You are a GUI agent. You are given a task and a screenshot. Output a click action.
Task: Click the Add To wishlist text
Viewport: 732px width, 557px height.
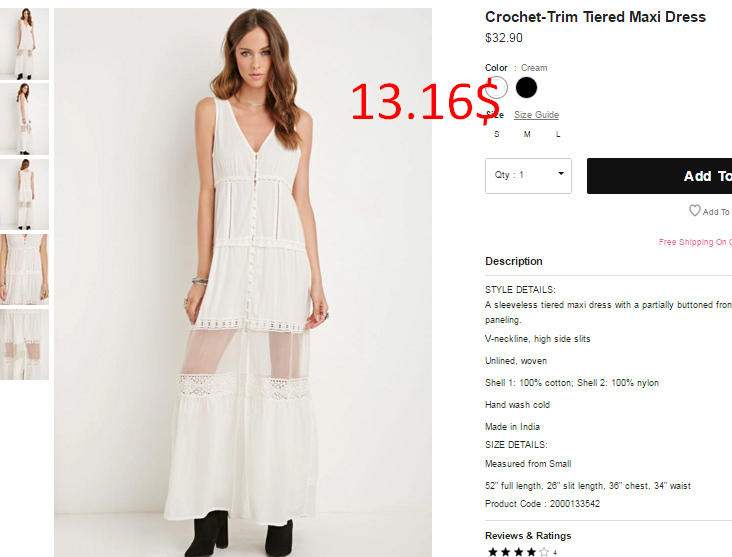(x=716, y=212)
